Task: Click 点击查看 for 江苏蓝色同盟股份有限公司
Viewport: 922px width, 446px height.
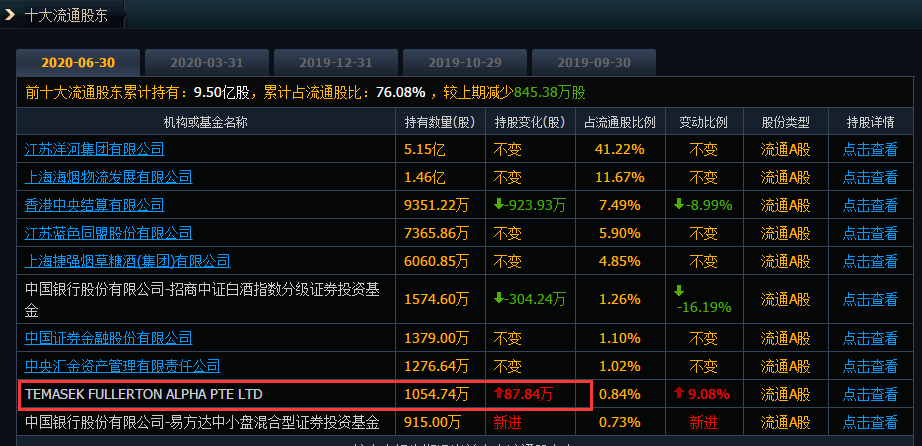Action: point(870,234)
